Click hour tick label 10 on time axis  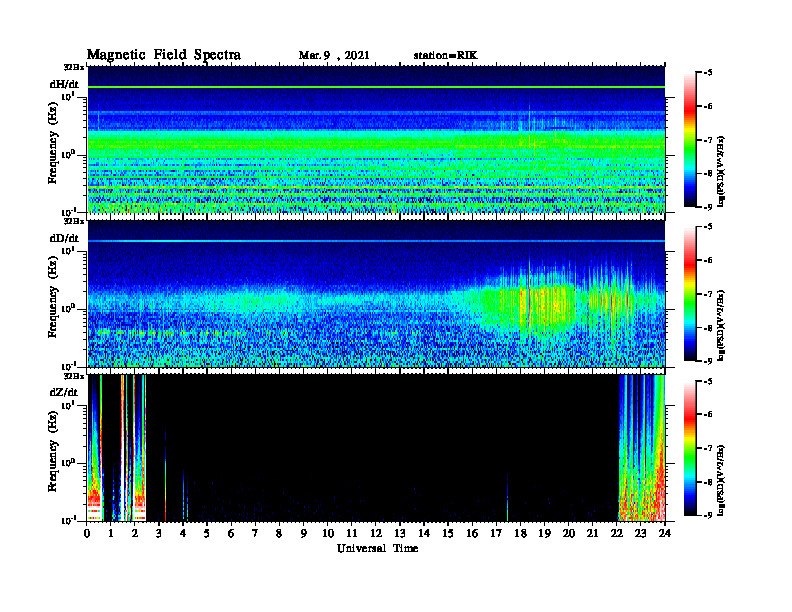pyautogui.click(x=328, y=533)
